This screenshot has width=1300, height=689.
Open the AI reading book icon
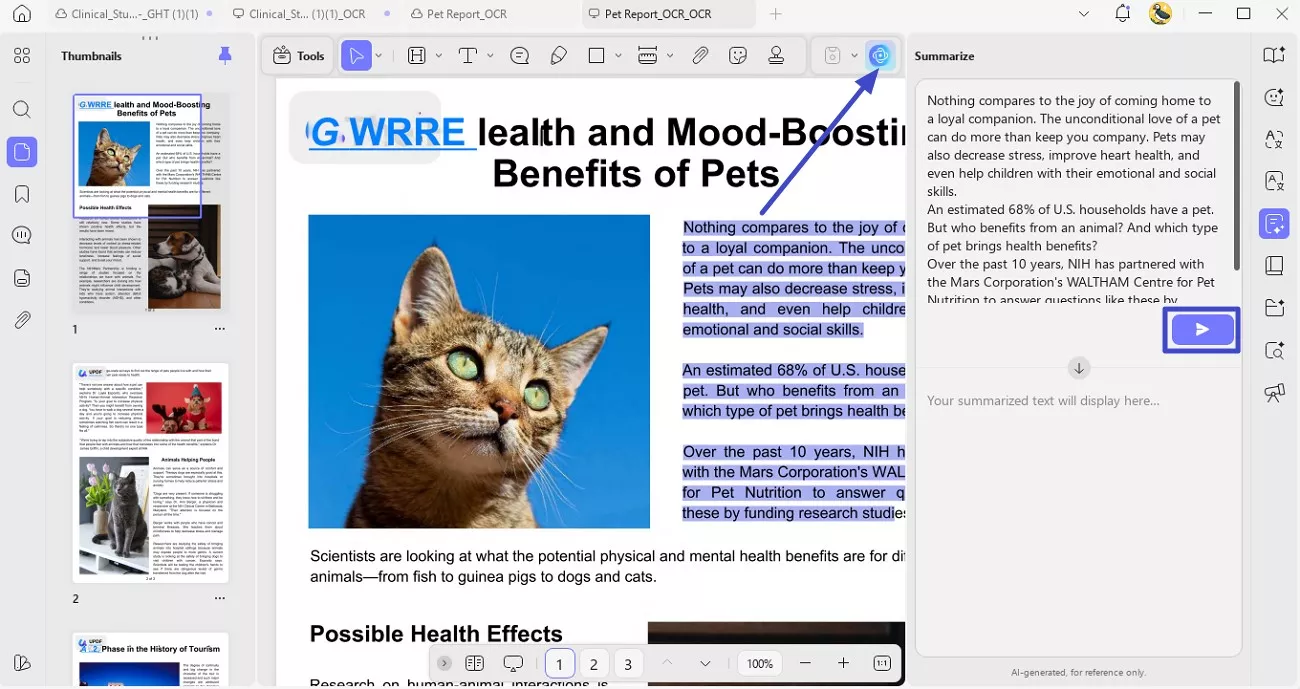pos(1274,56)
